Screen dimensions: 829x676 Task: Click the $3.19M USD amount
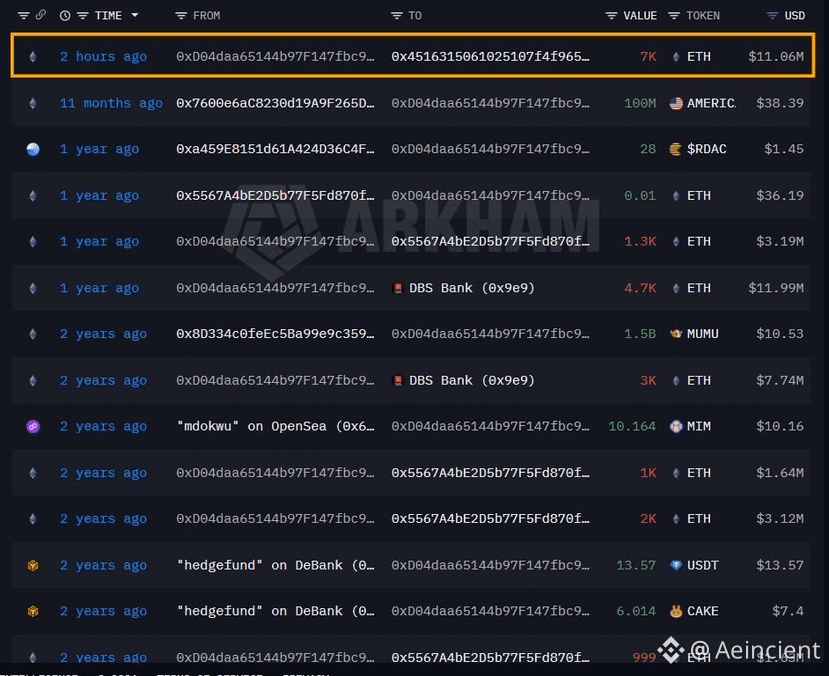tap(780, 242)
